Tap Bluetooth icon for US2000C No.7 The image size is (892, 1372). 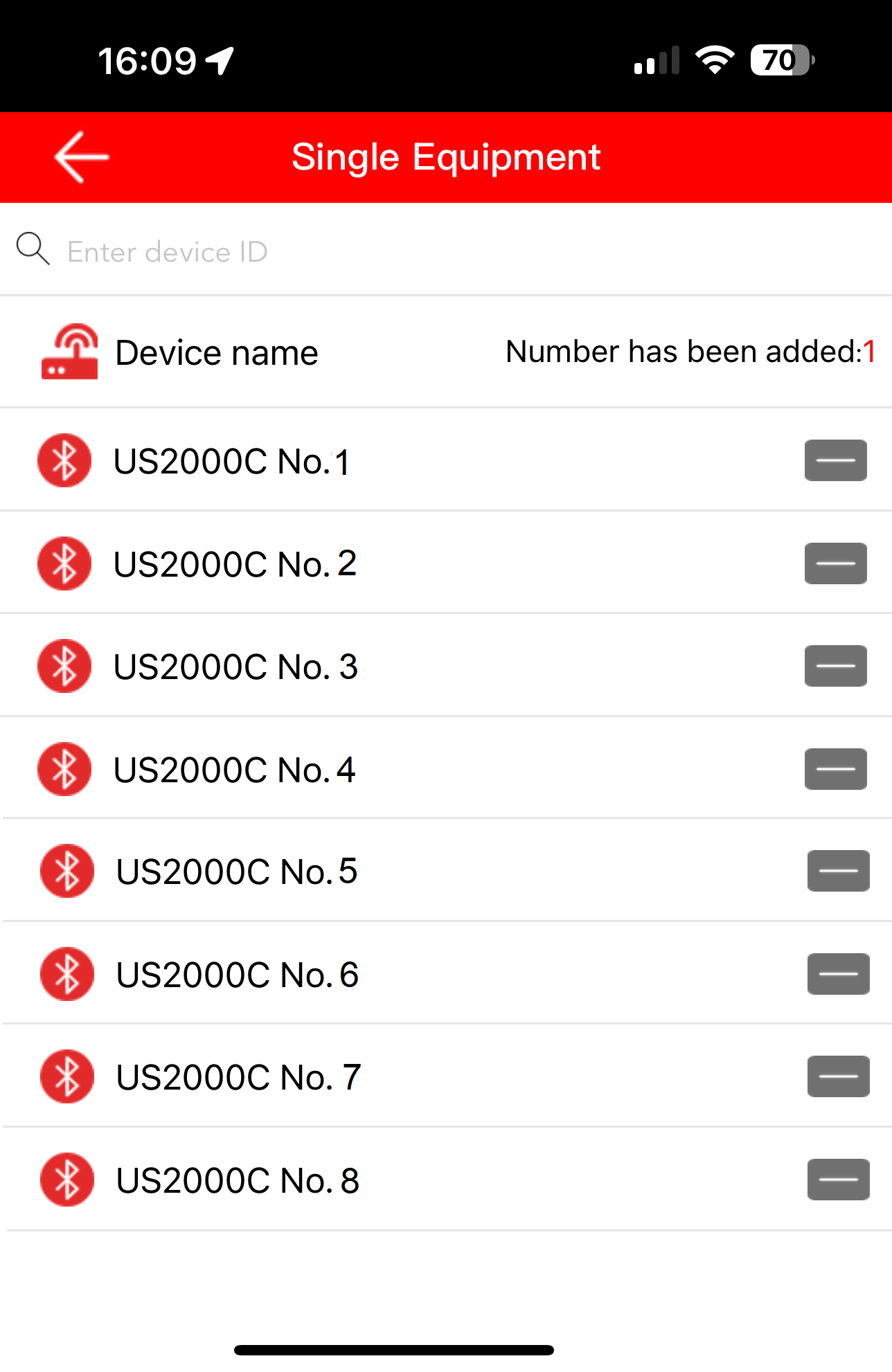coord(67,1076)
